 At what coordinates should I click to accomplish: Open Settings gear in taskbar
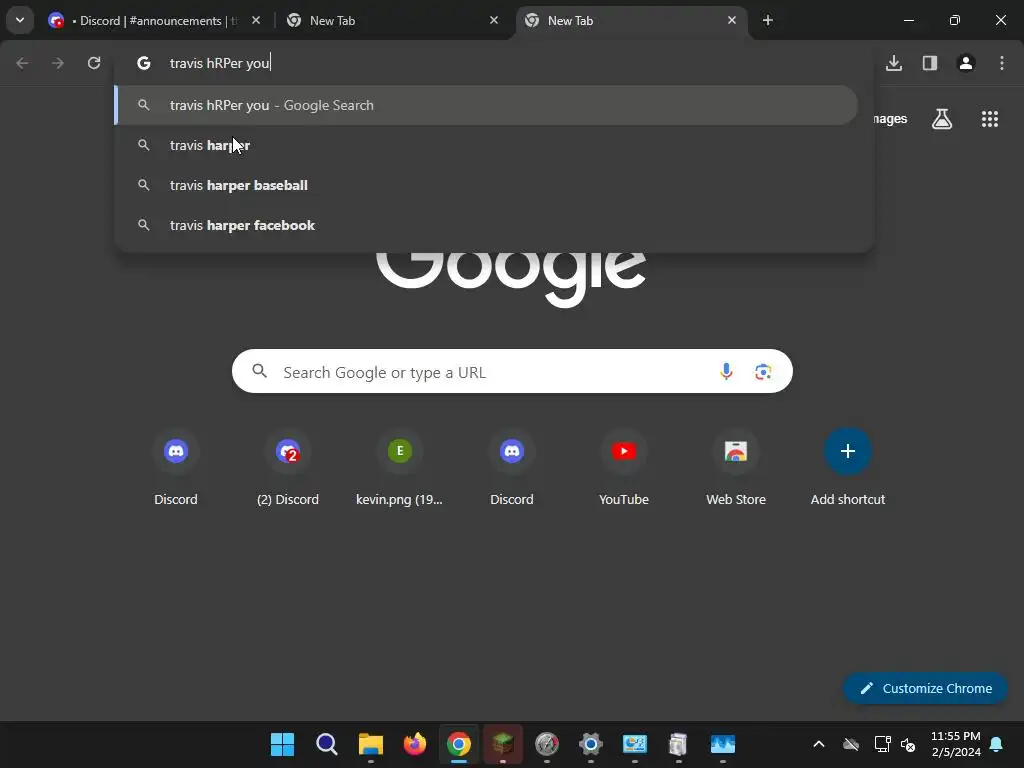(590, 744)
